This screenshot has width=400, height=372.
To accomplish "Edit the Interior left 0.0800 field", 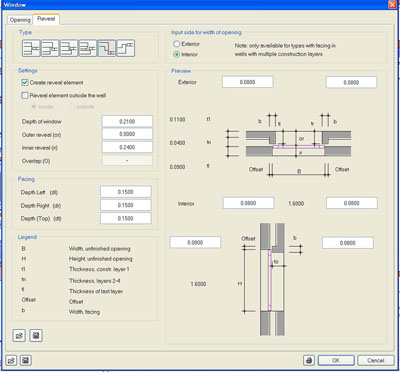I will [x=248, y=203].
